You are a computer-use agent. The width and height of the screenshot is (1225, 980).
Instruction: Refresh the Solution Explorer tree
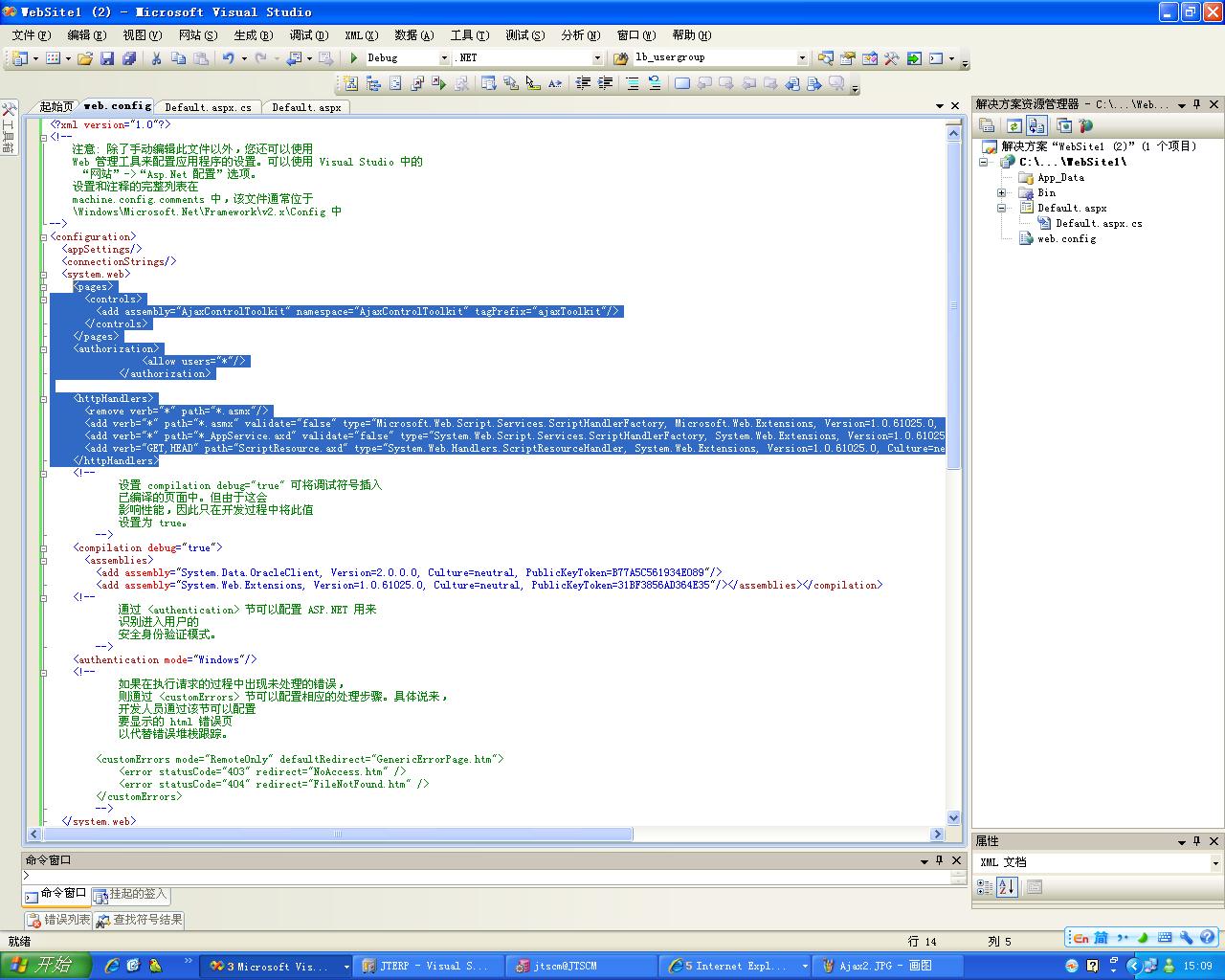point(1013,125)
